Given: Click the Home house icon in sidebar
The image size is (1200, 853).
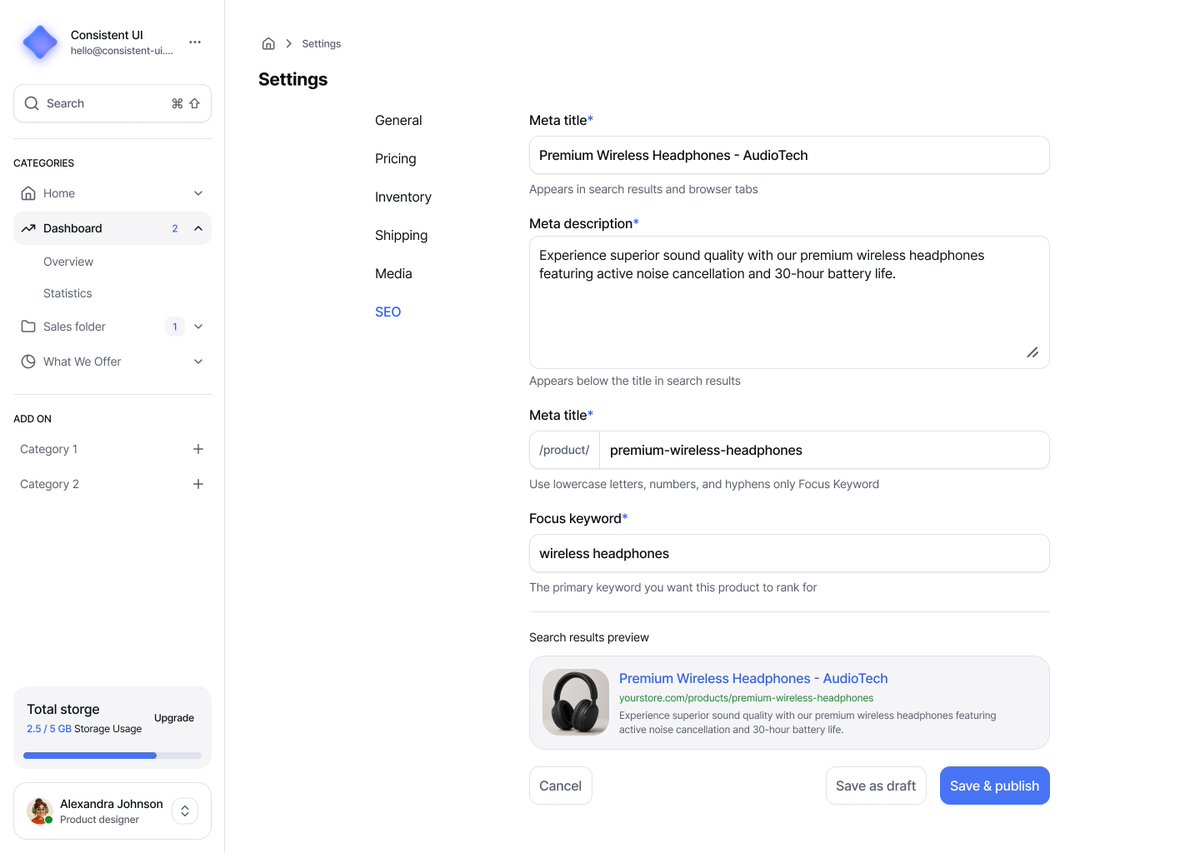Looking at the screenshot, I should click(28, 193).
